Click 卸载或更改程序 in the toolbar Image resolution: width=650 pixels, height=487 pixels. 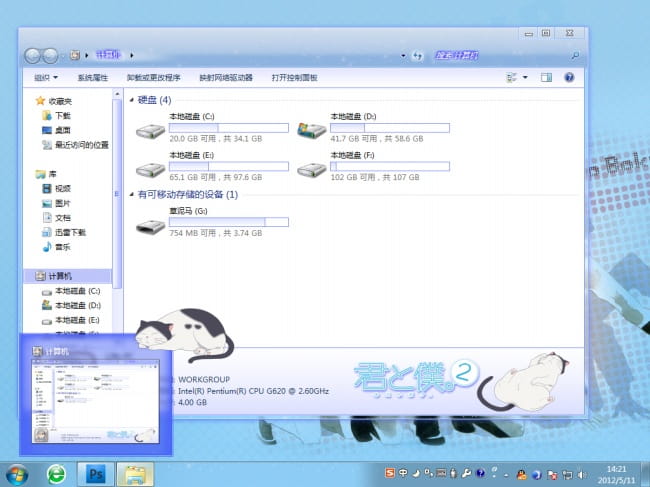click(x=153, y=78)
